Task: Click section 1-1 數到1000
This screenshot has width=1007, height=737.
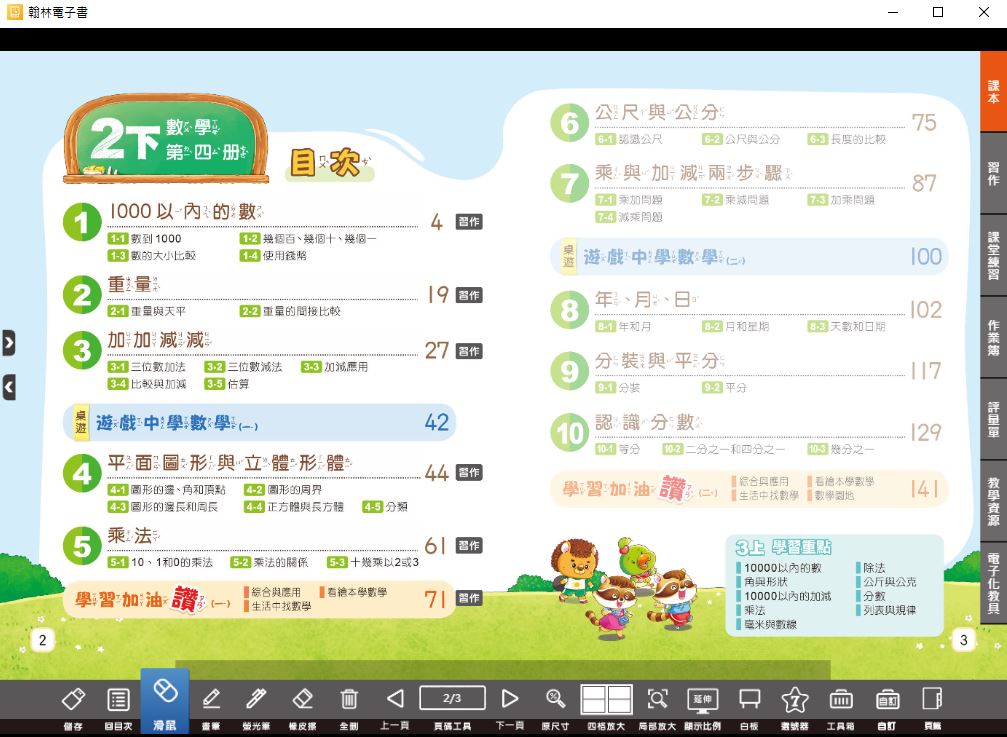Action: pos(144,239)
